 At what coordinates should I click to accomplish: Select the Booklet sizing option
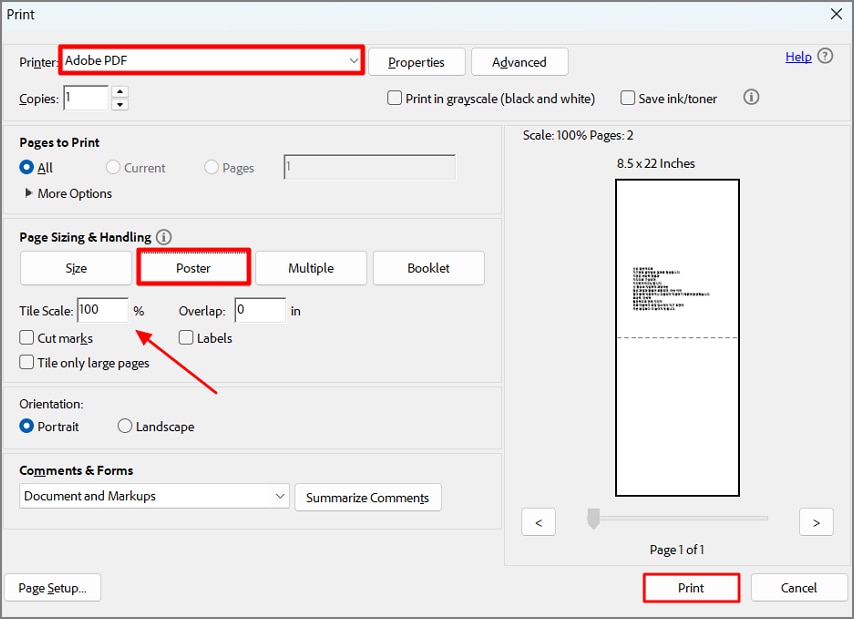[x=428, y=268]
